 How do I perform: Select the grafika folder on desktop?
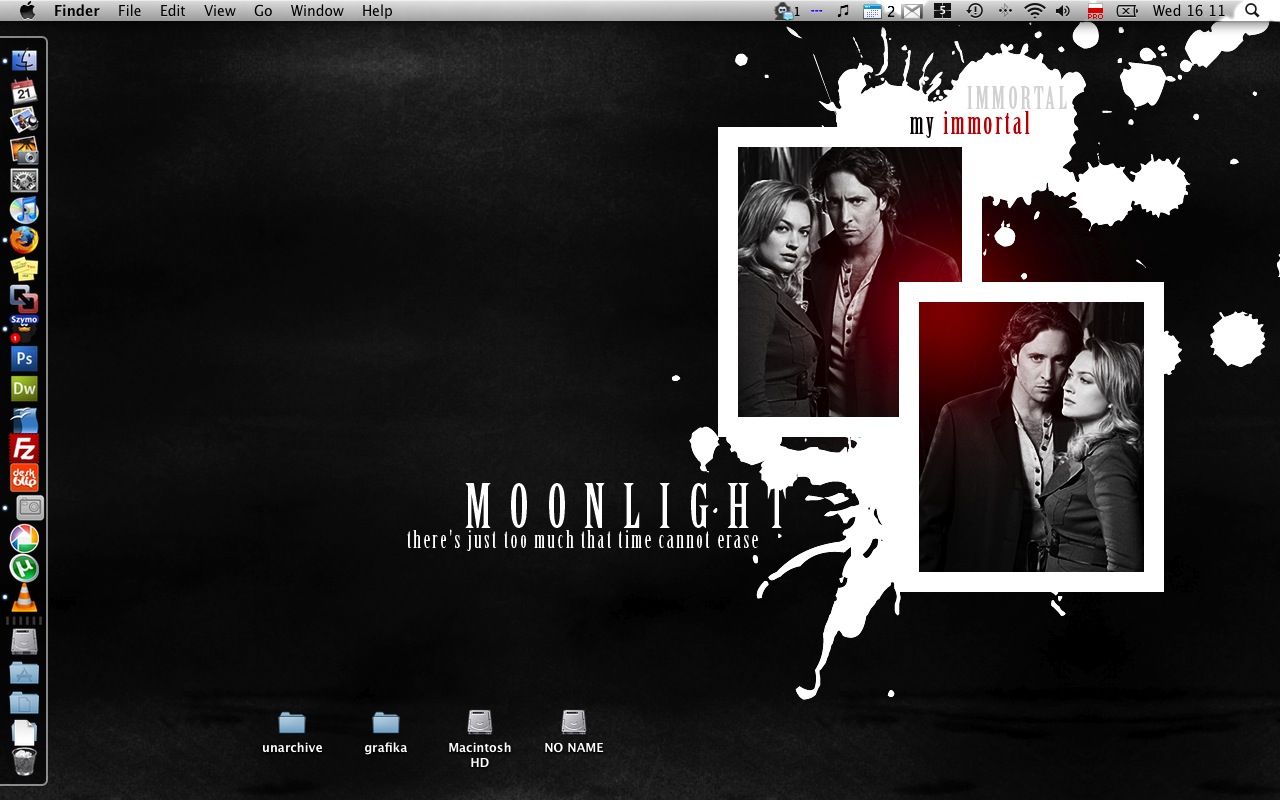386,723
